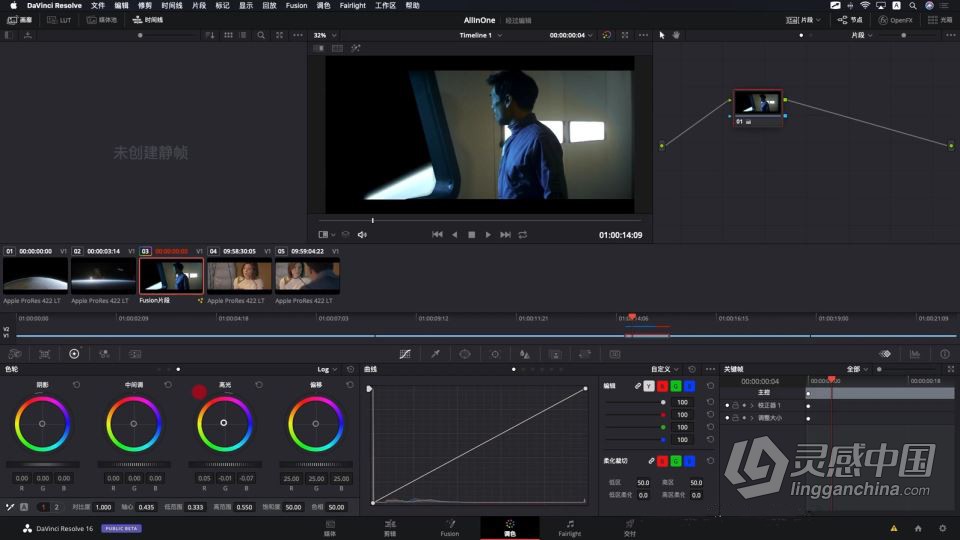960x540 pixels.
Task: Open the Blur/Sharpen palette icon
Action: pos(525,354)
